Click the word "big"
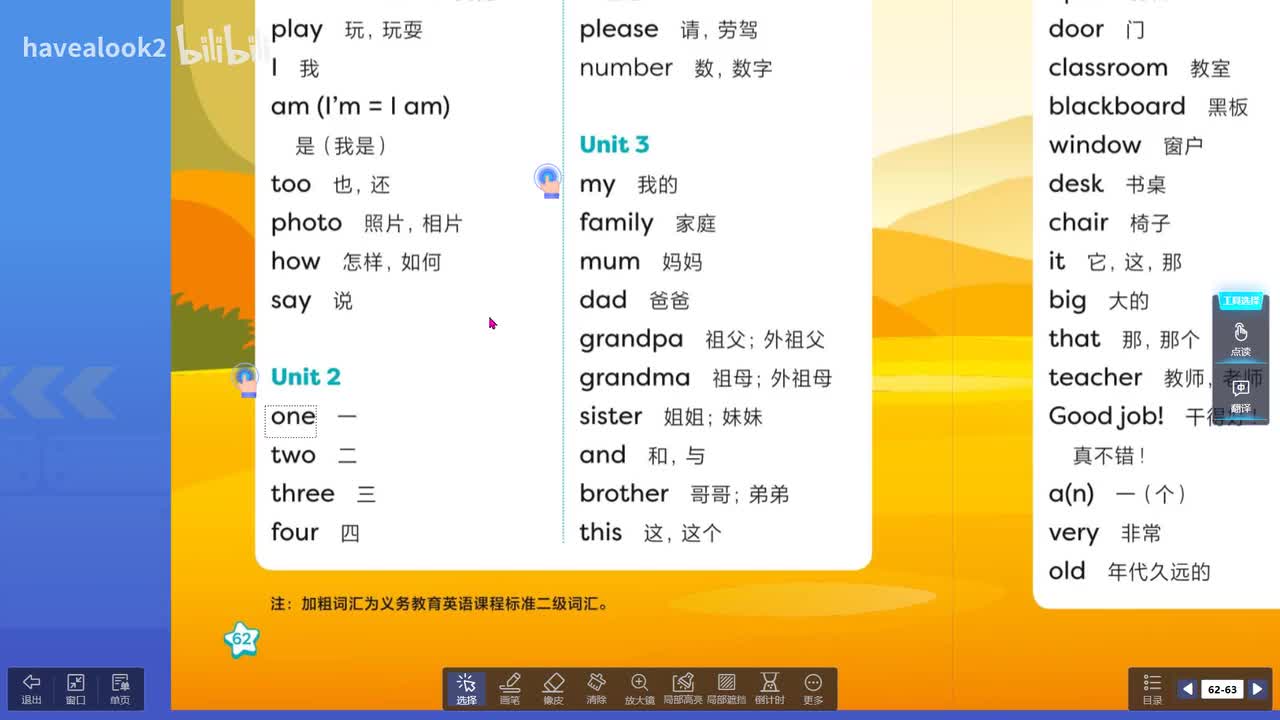Image resolution: width=1280 pixels, height=720 pixels. 1067,300
